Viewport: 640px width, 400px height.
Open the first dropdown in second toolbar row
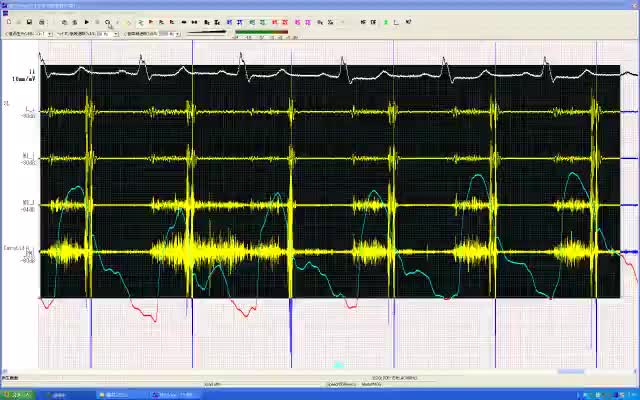pyautogui.click(x=50, y=33)
